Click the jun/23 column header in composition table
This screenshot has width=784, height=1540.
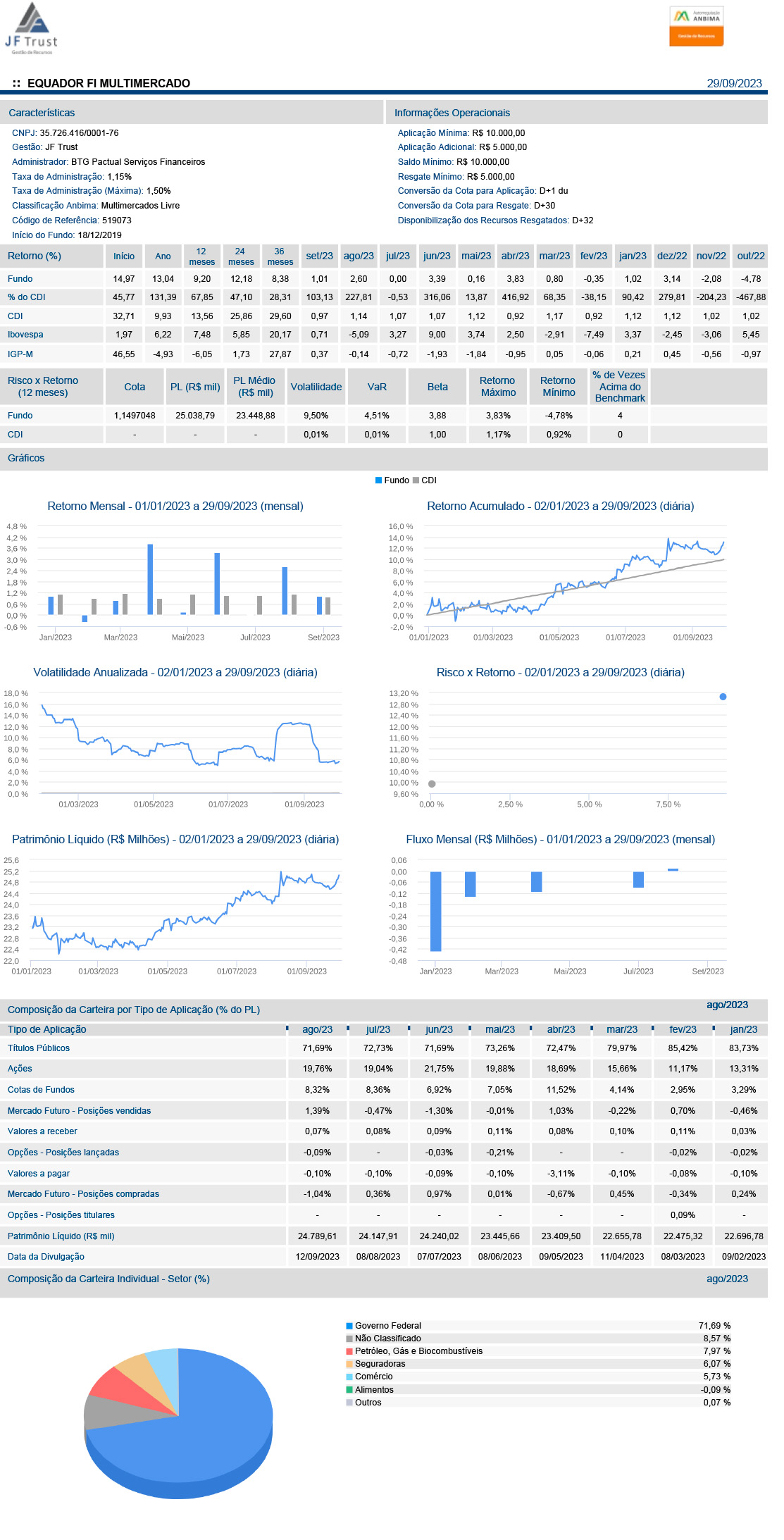click(439, 1029)
